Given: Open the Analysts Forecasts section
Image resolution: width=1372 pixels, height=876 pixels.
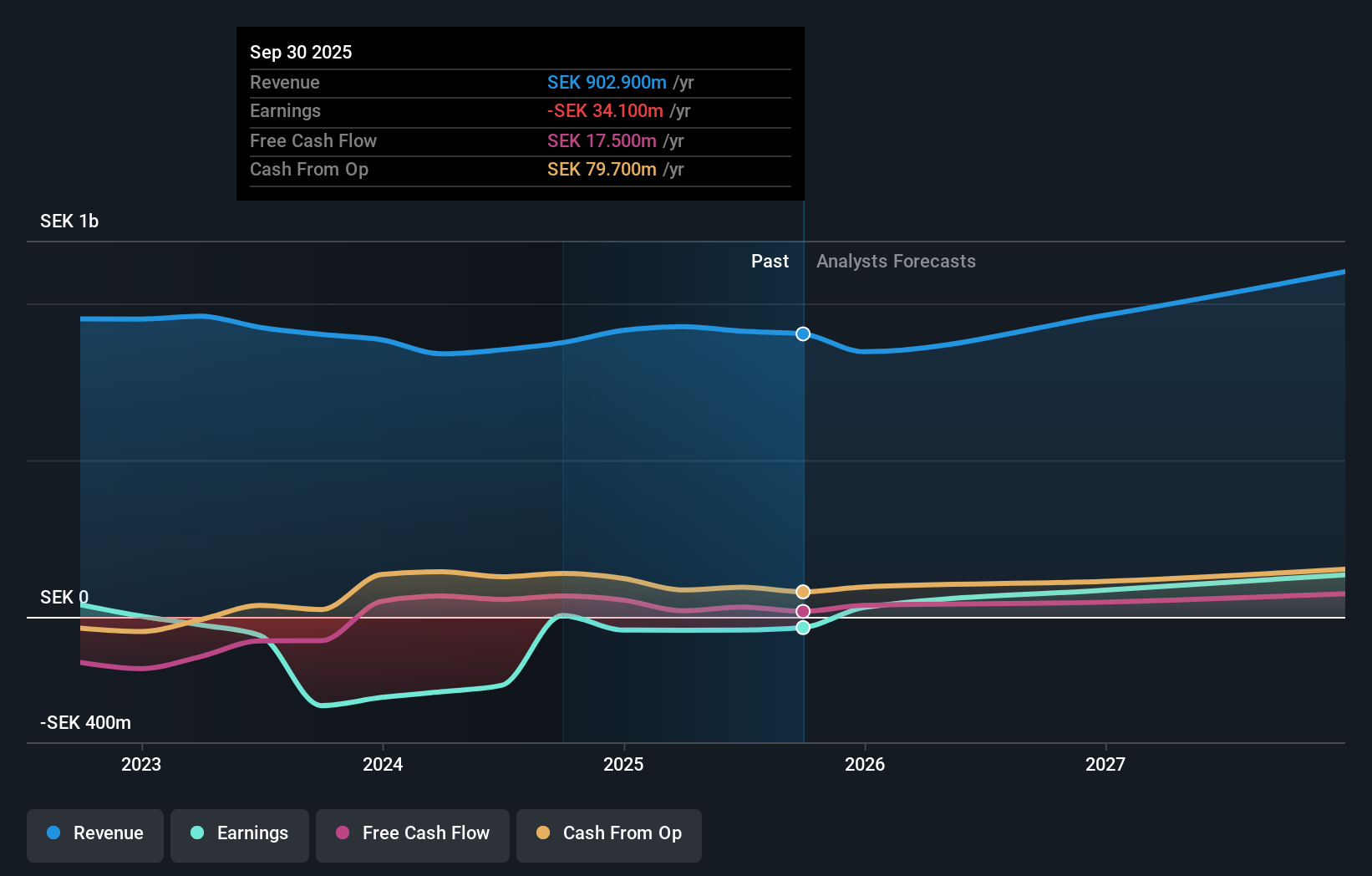Looking at the screenshot, I should (896, 261).
